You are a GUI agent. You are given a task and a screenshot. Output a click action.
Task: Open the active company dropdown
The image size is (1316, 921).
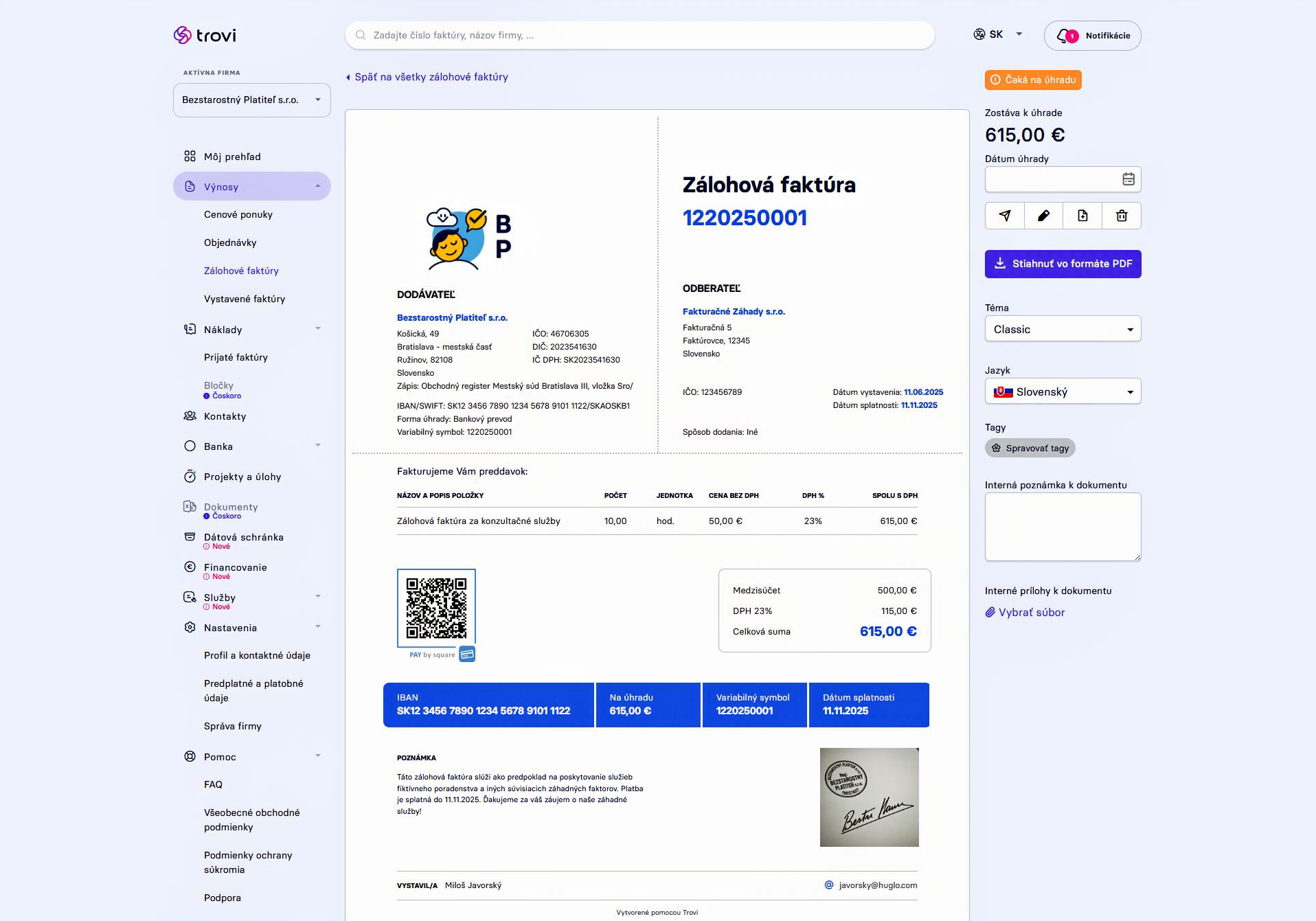(252, 100)
